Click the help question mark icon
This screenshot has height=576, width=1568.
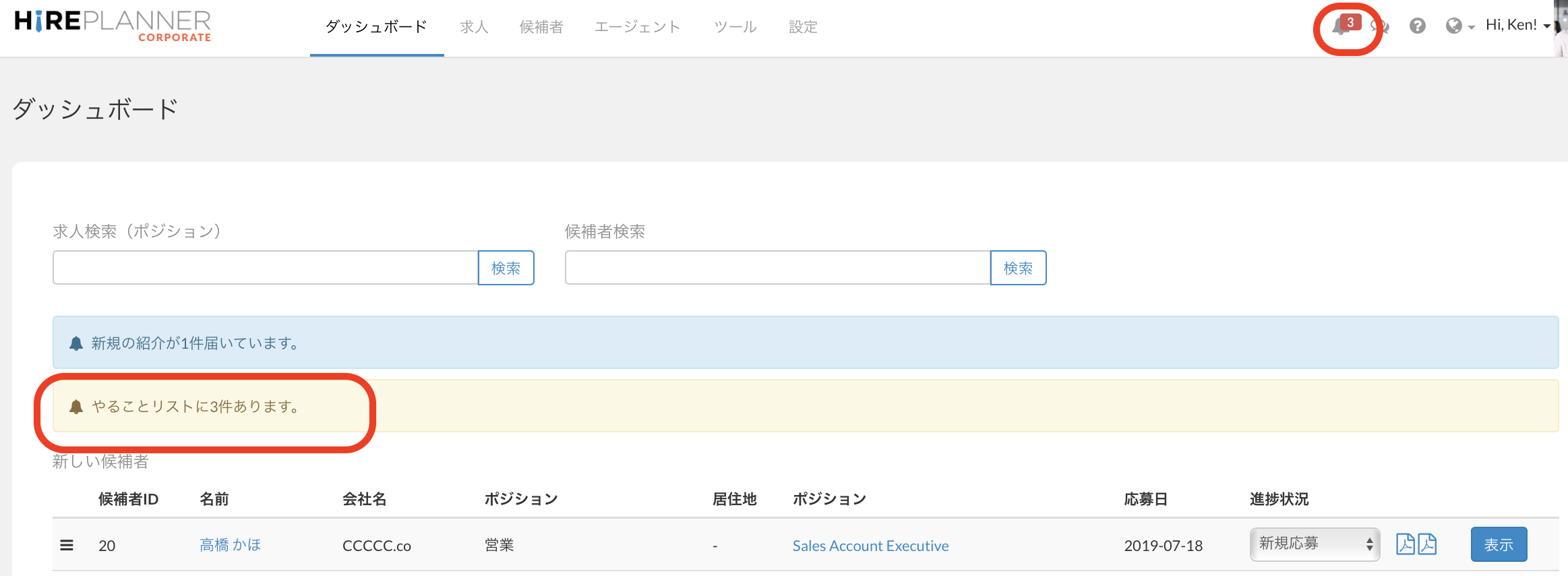1417,26
